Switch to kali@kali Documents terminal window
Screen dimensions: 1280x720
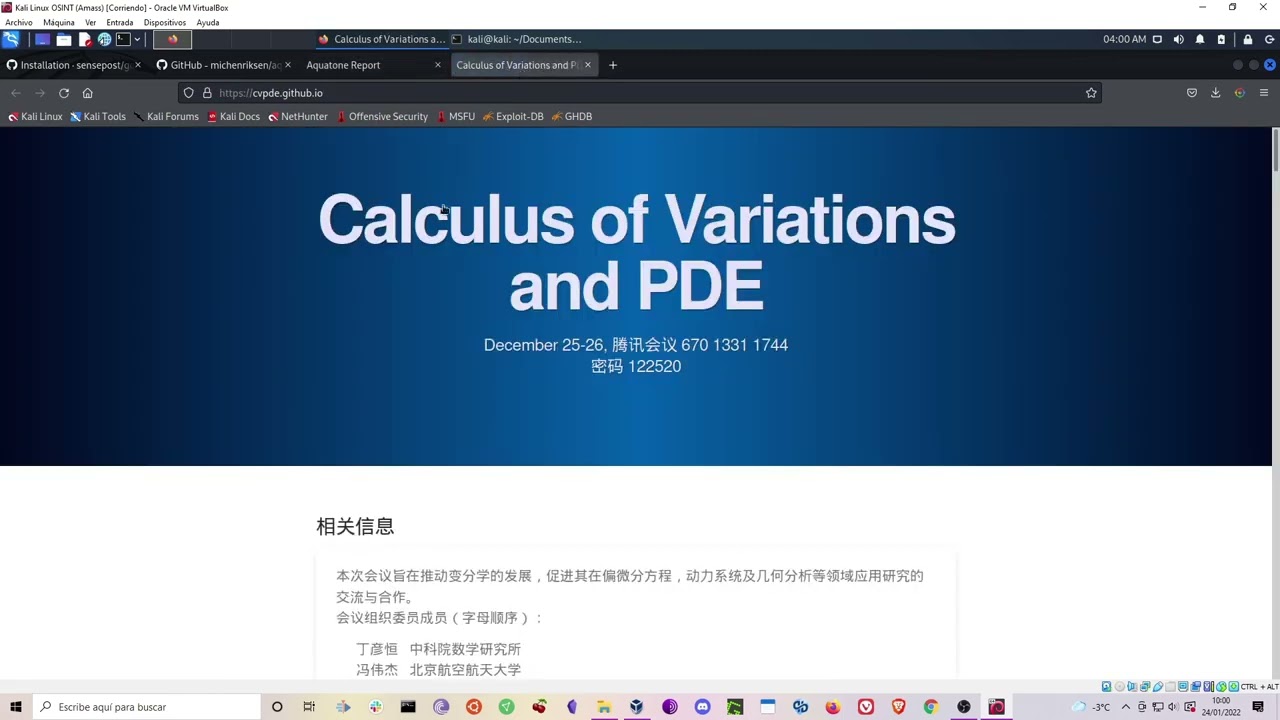click(516, 39)
